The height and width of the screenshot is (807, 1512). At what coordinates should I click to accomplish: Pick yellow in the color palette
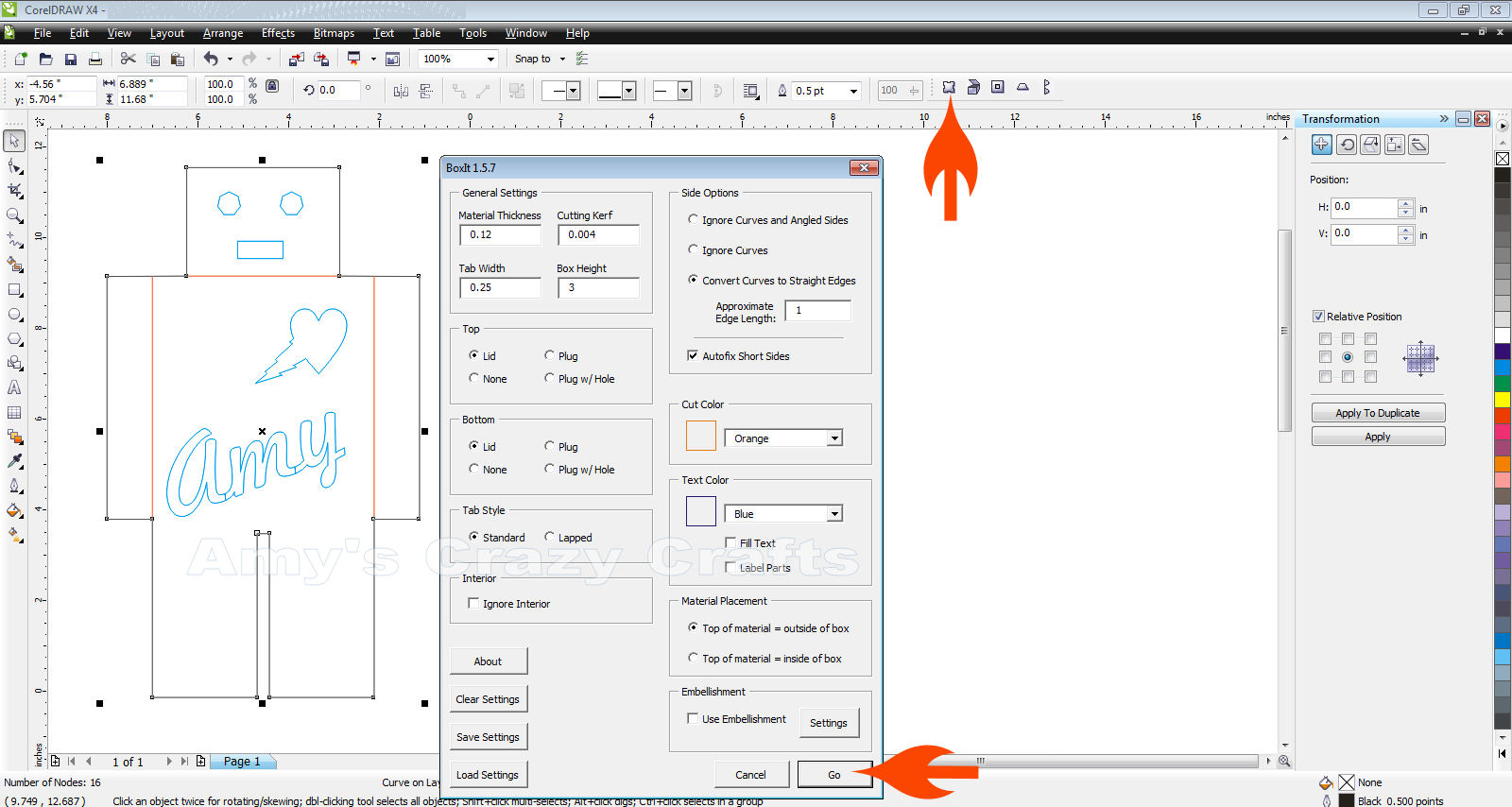tap(1502, 399)
